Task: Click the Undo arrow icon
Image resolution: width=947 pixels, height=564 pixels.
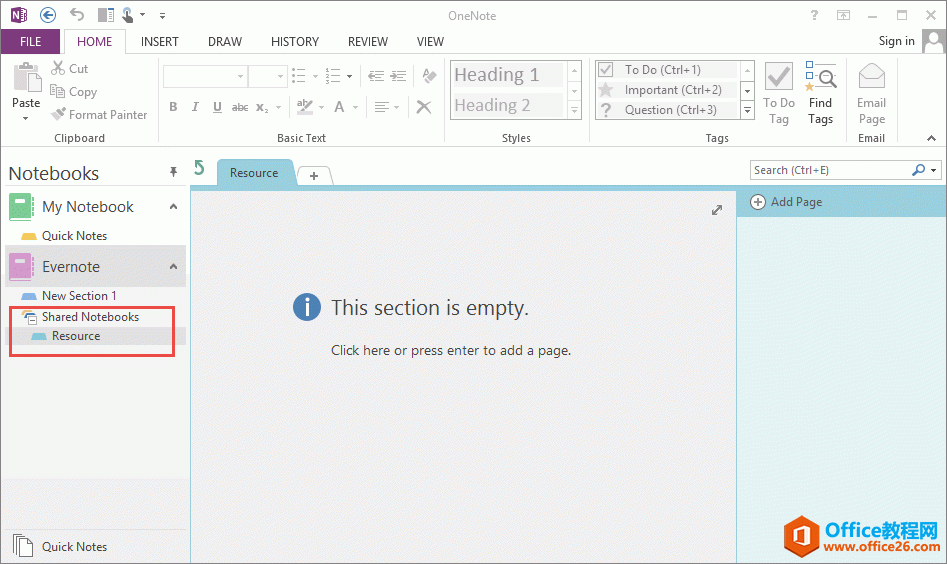Action: [x=77, y=15]
